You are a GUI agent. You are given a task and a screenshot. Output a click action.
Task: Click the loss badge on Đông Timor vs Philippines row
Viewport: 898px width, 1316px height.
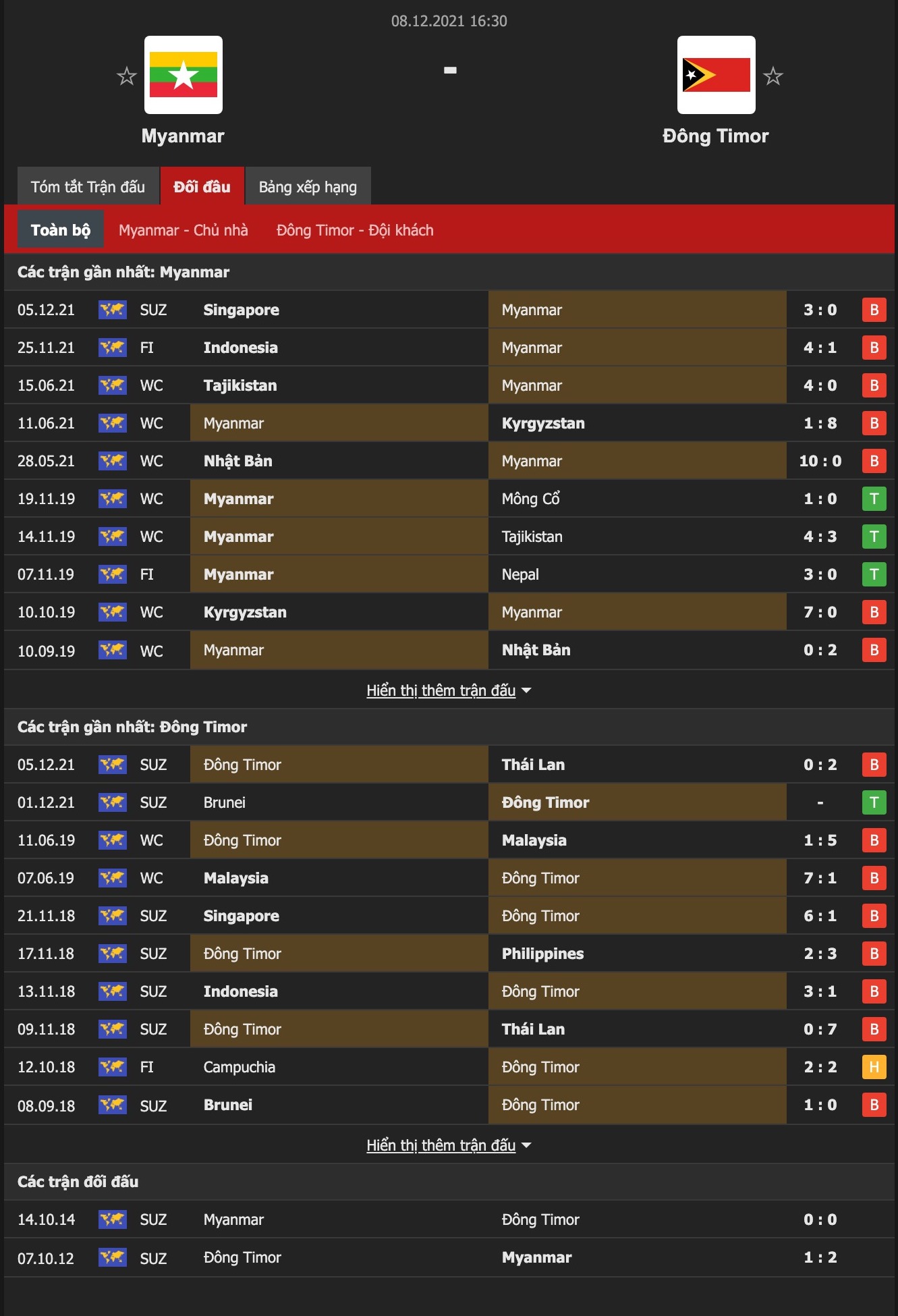point(874,954)
